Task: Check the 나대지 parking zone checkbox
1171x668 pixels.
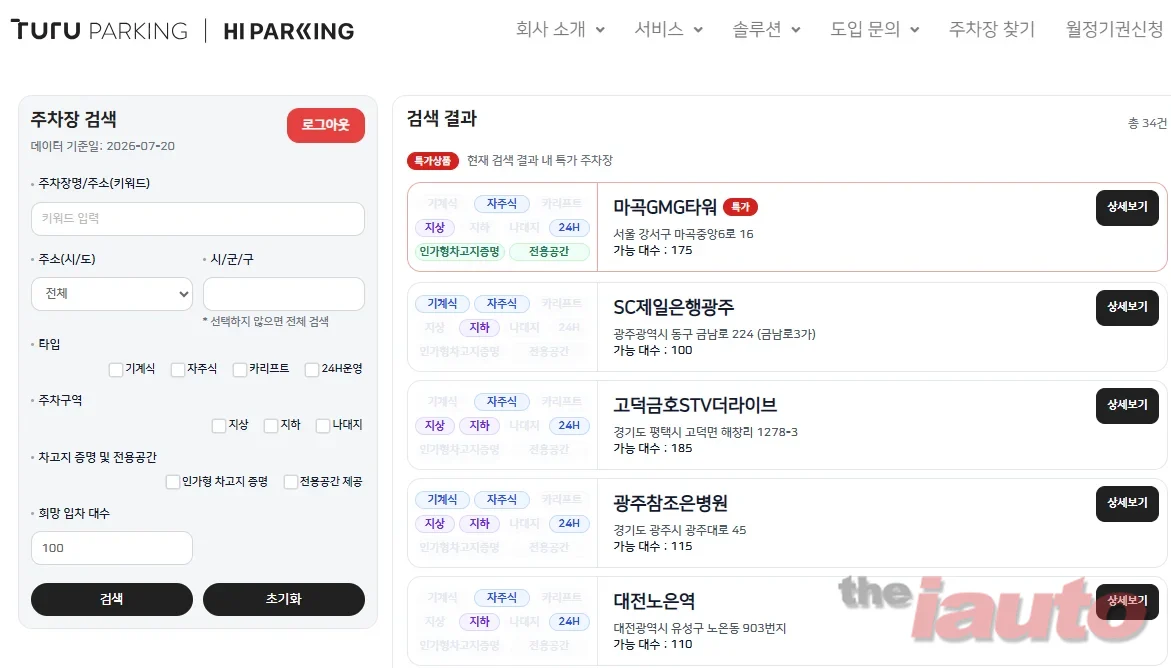Action: [x=323, y=425]
